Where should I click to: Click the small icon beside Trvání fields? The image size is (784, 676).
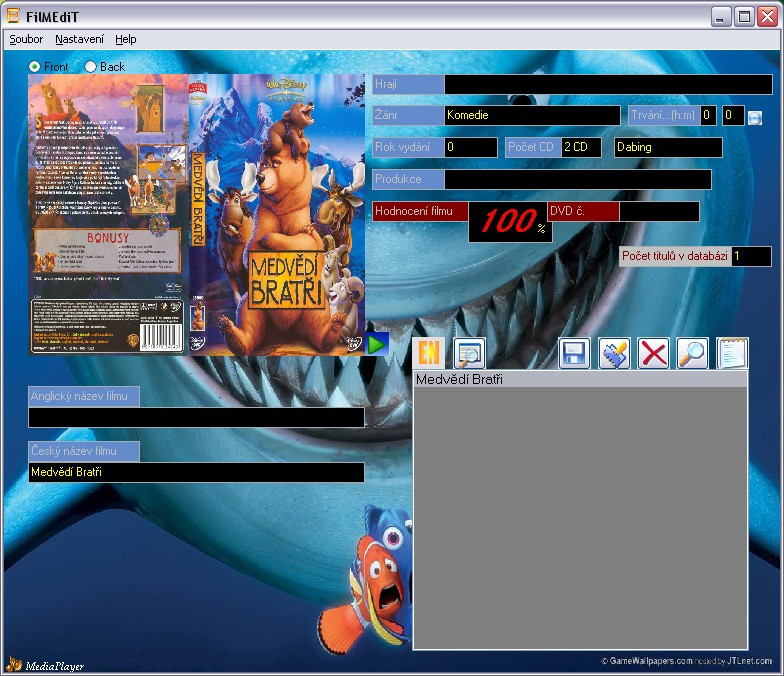click(754, 118)
